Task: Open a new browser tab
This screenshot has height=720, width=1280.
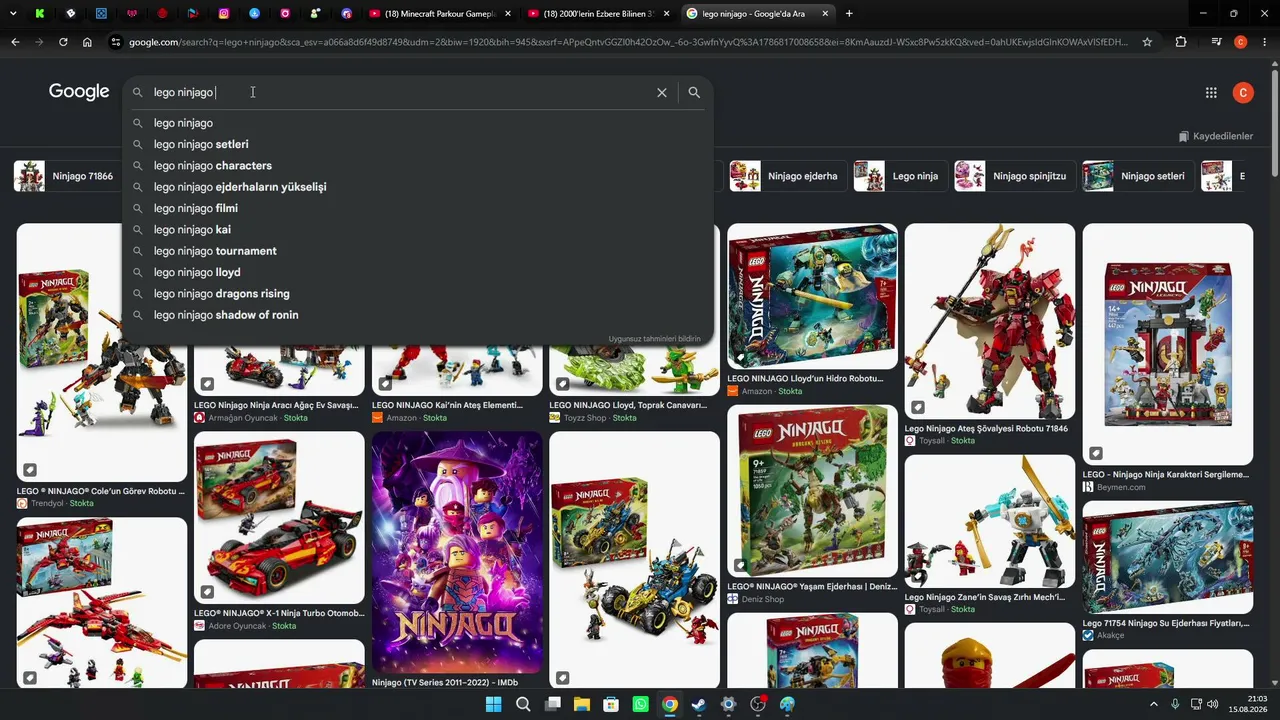Action: point(849,14)
